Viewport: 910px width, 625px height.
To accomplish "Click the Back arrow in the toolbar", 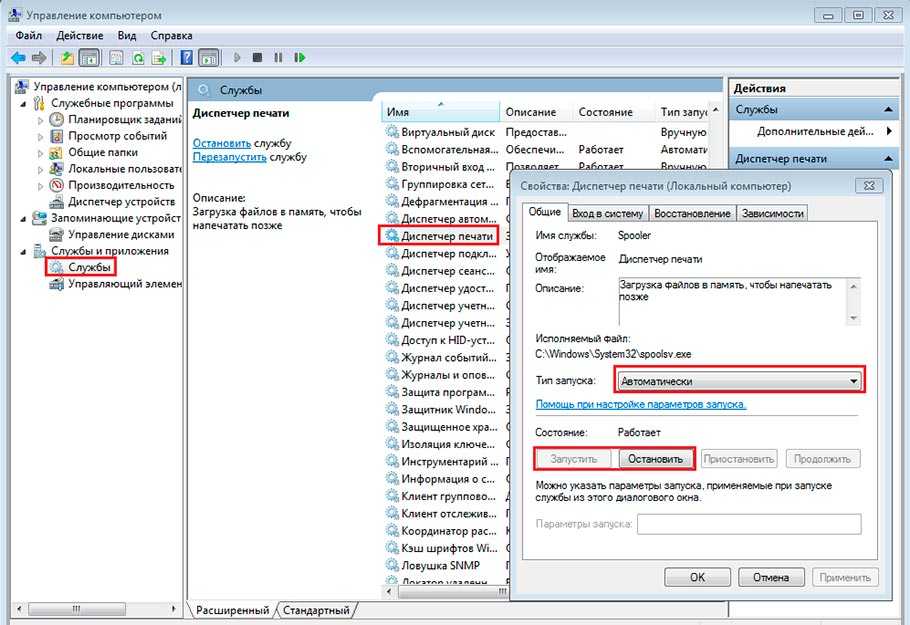I will coord(18,58).
